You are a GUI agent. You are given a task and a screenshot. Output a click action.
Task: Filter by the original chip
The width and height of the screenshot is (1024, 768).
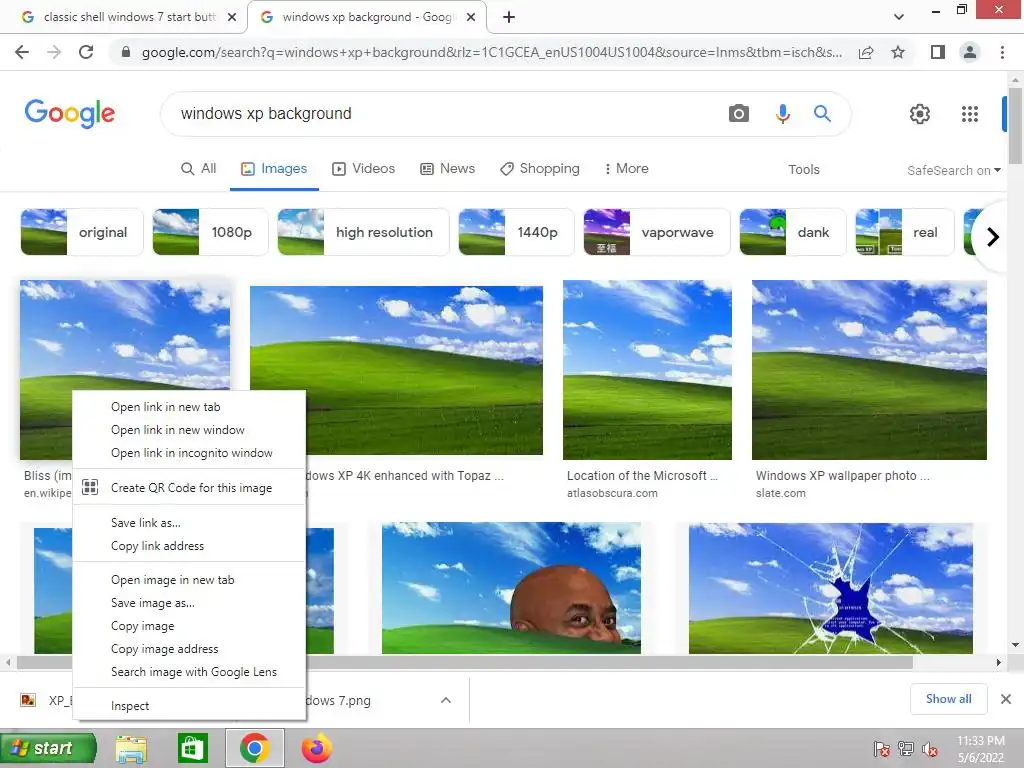(82, 232)
